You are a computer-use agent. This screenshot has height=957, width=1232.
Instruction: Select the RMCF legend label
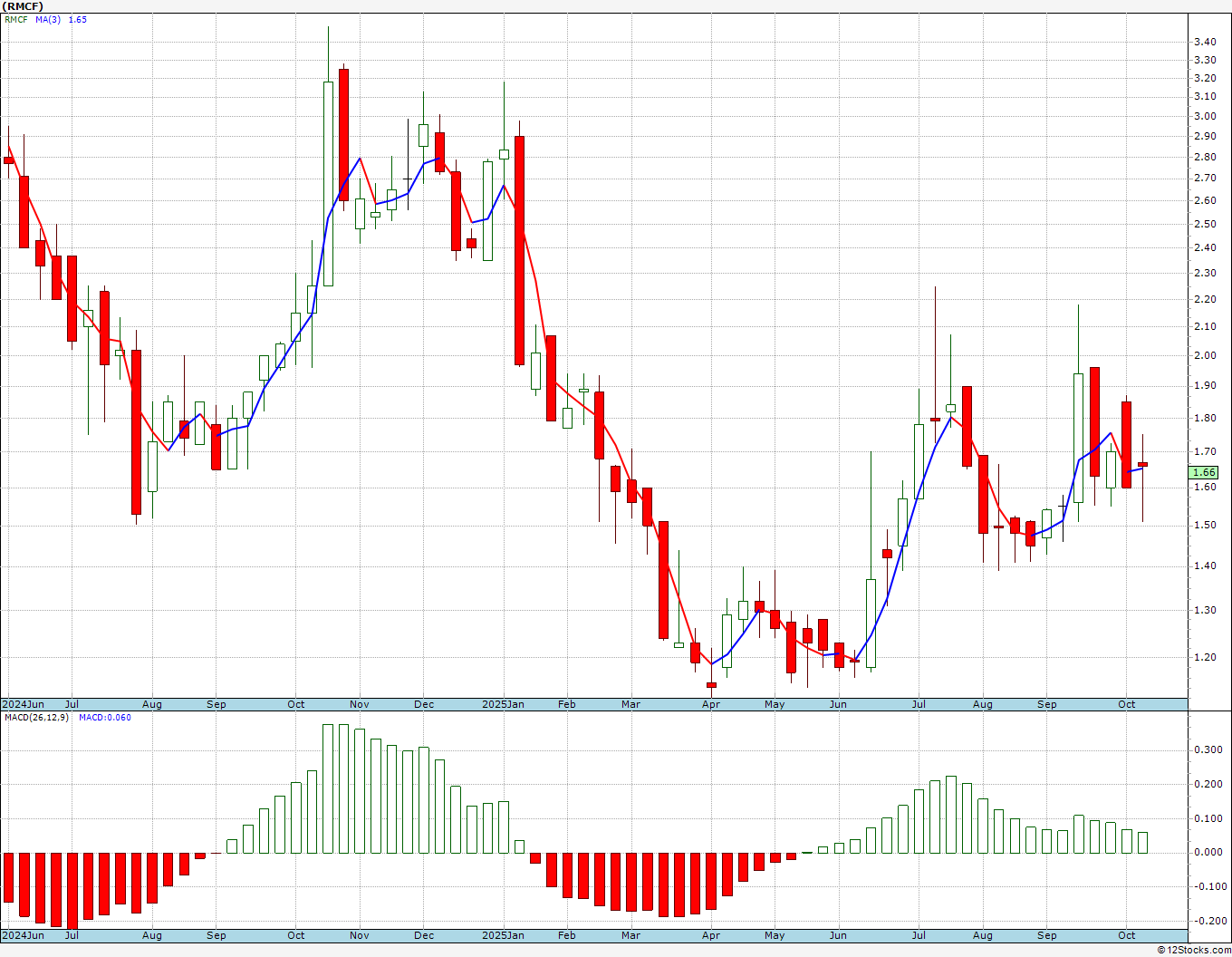(x=15, y=19)
